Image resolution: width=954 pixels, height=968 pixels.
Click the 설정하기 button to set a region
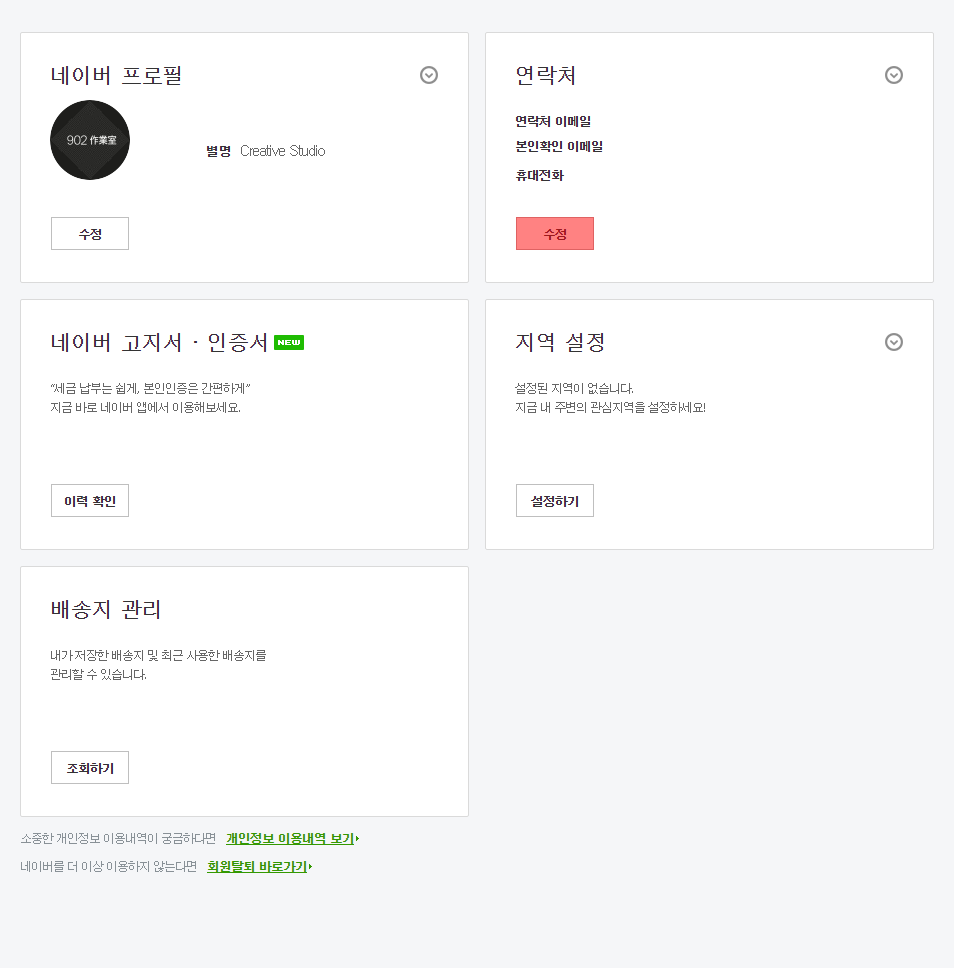tap(554, 500)
